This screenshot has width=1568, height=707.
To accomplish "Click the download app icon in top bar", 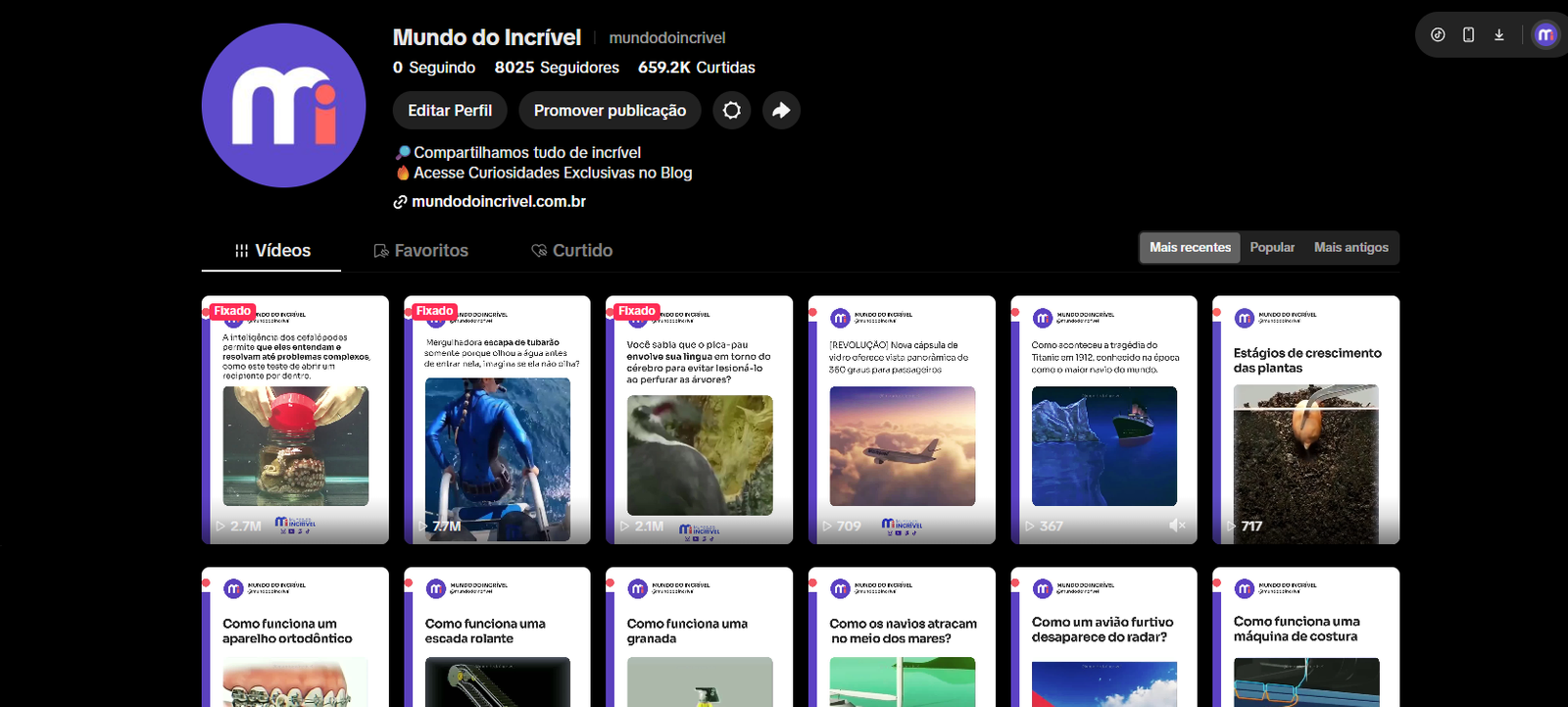I will 1498,35.
